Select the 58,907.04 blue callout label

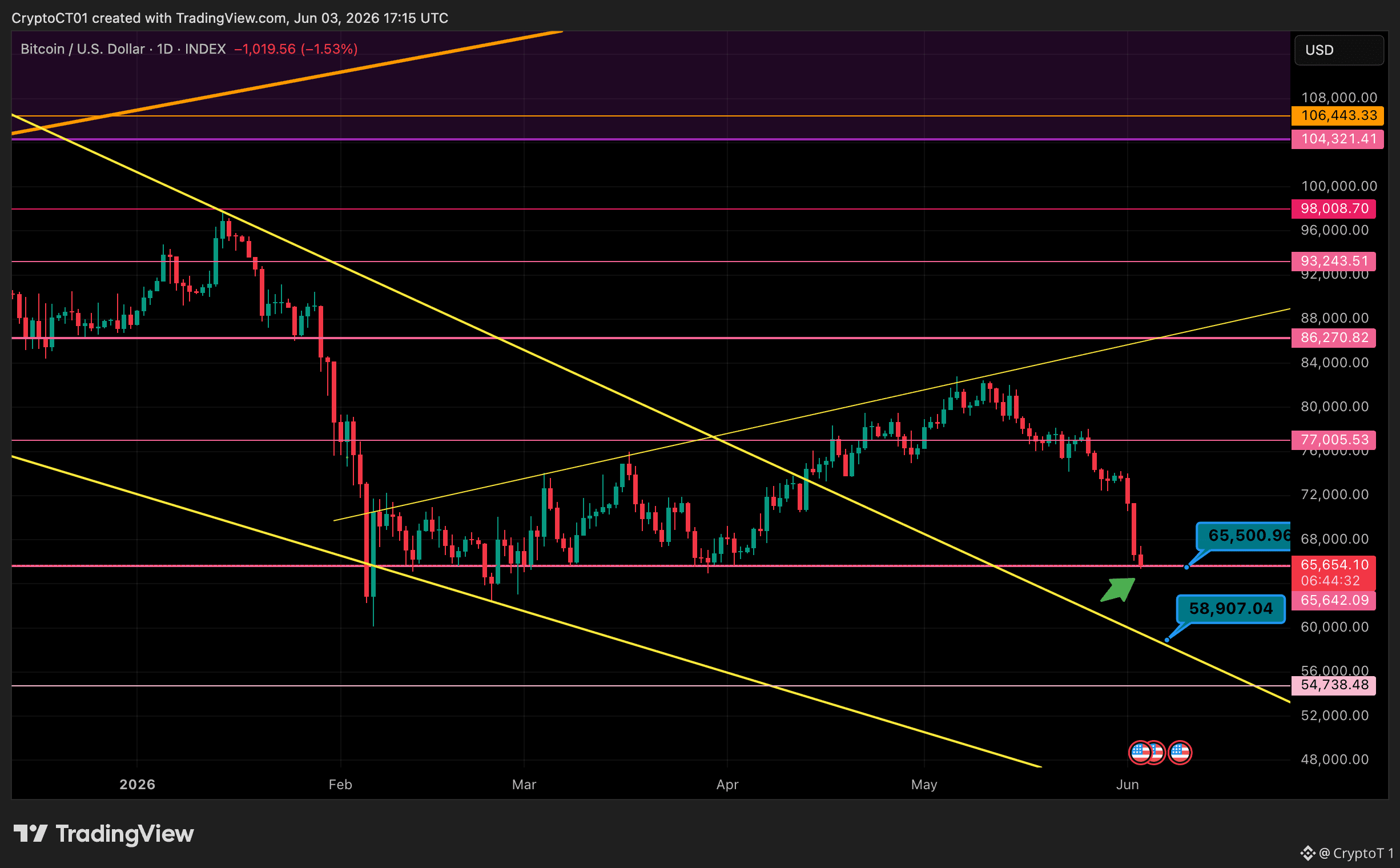point(1230,609)
